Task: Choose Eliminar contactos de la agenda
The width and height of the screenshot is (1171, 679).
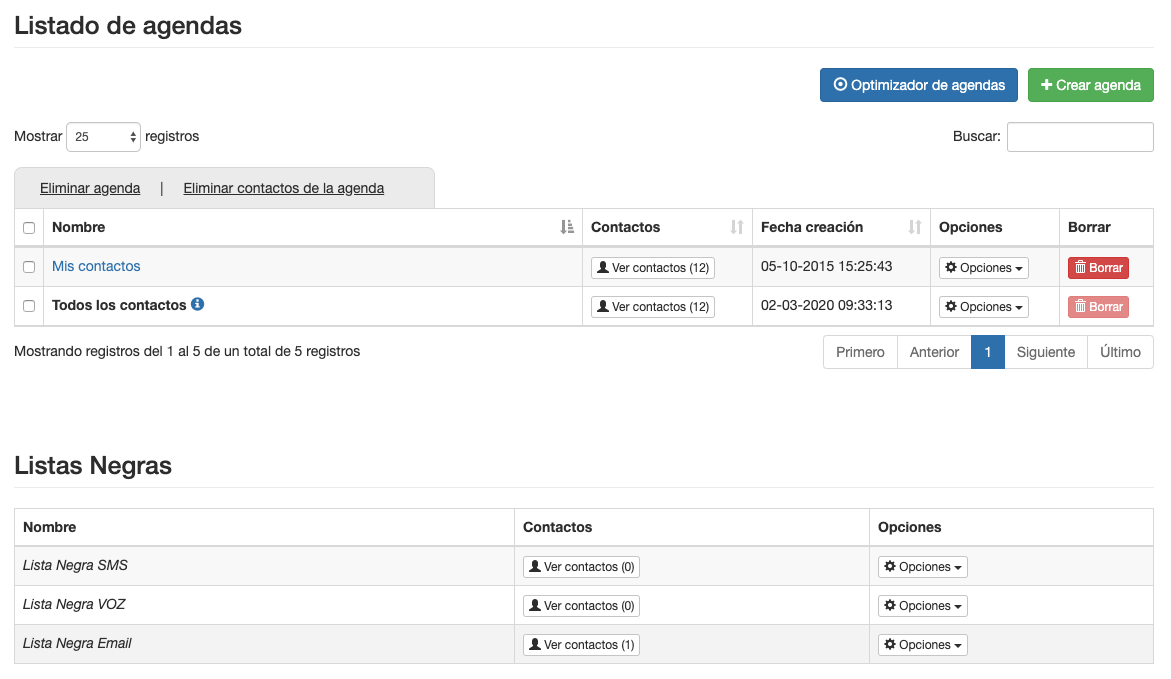Action: pyautogui.click(x=283, y=188)
